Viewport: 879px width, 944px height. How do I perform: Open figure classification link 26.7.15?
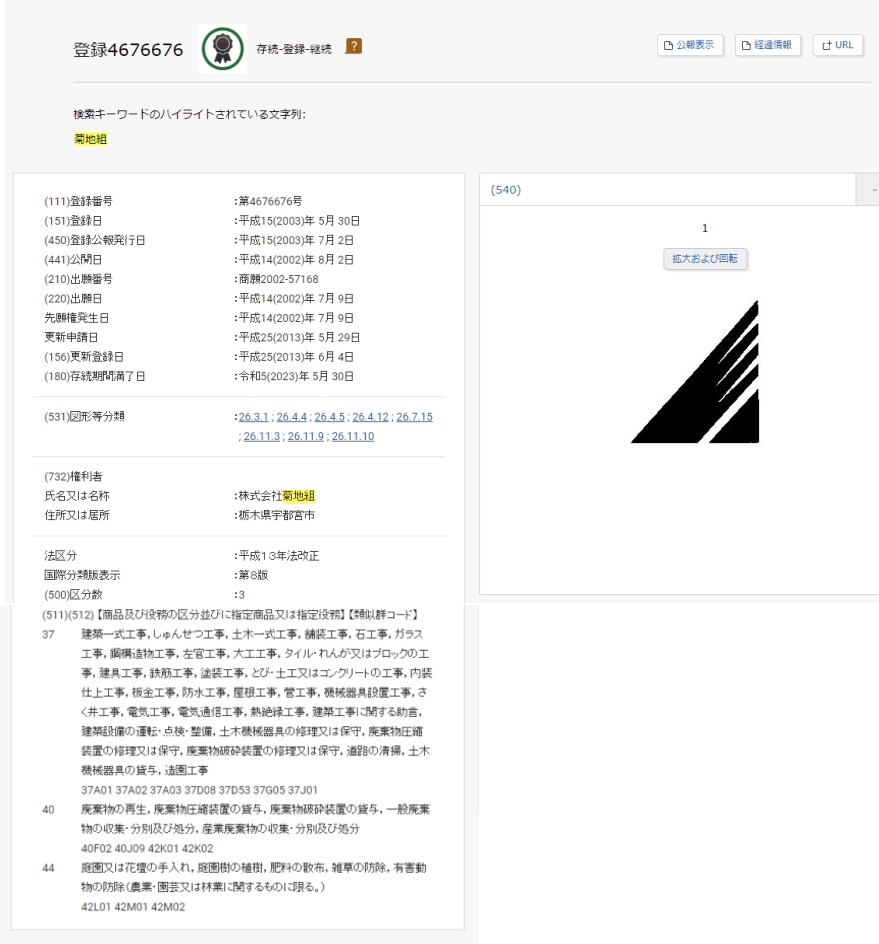[414, 417]
